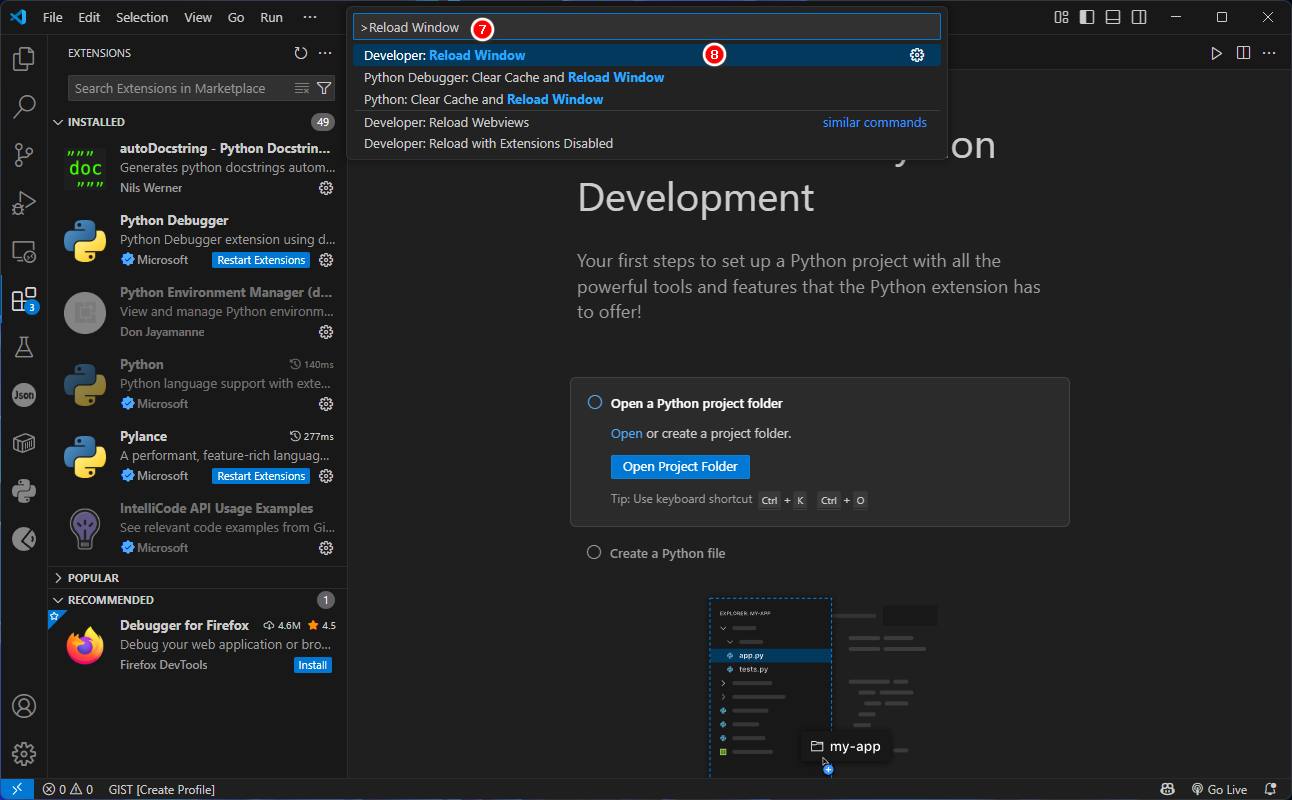Open the Python view in activity bar
This screenshot has width=1292, height=800.
pyautogui.click(x=24, y=491)
